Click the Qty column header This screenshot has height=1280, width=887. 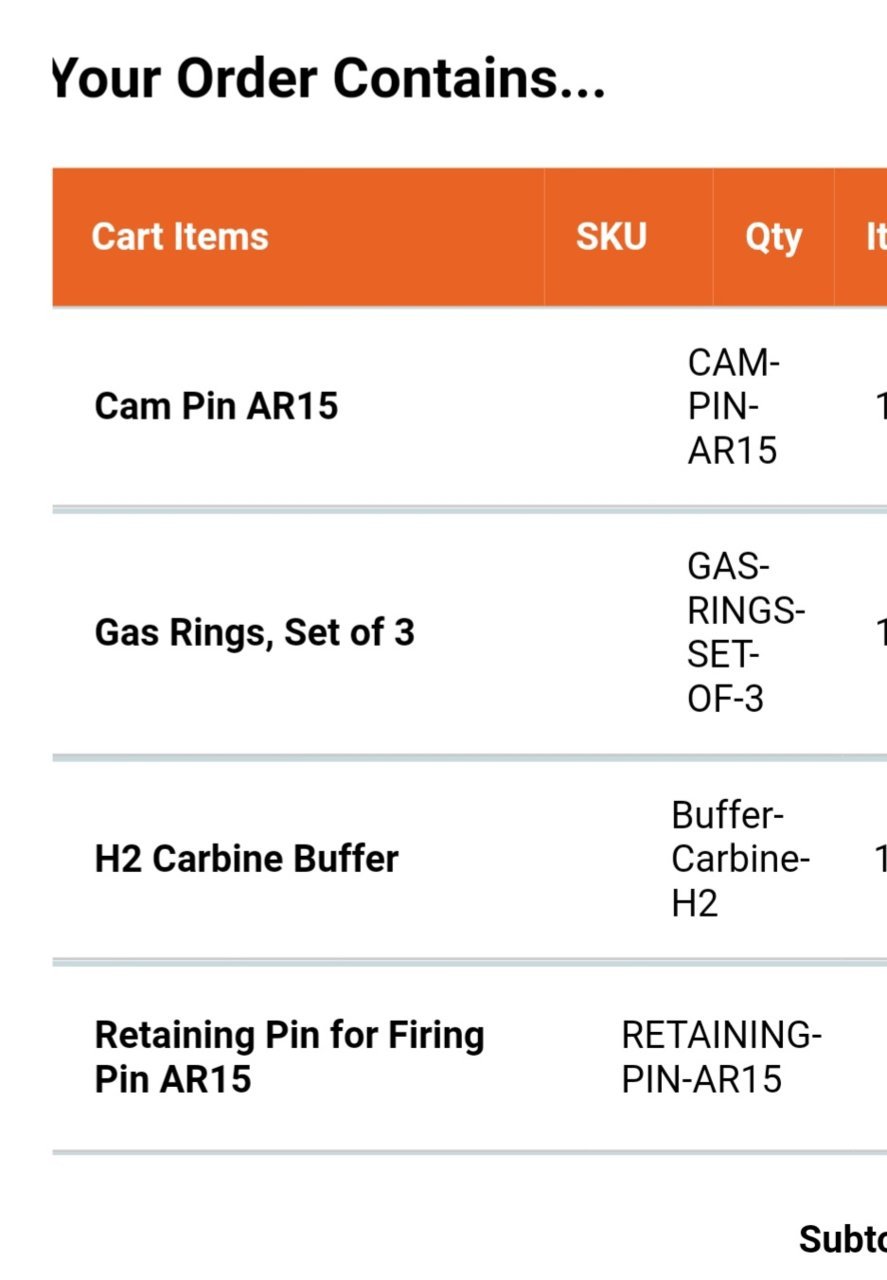(773, 238)
